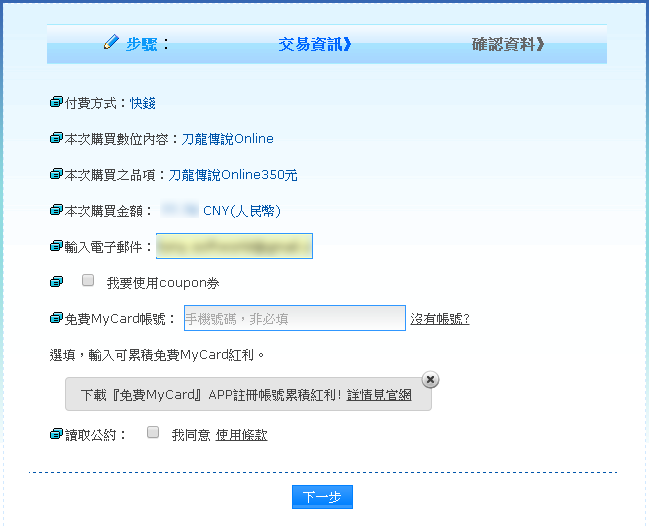This screenshot has height=529, width=649.
Task: Check the 我同意 agreement checkbox
Action: click(x=153, y=432)
